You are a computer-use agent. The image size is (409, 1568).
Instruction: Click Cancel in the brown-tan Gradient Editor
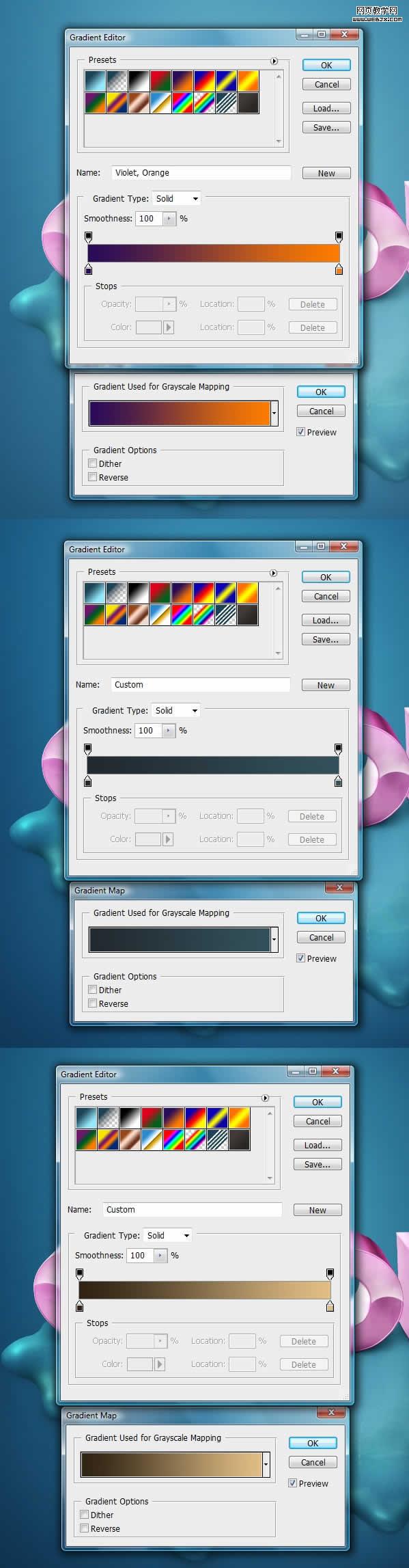pyautogui.click(x=318, y=1122)
